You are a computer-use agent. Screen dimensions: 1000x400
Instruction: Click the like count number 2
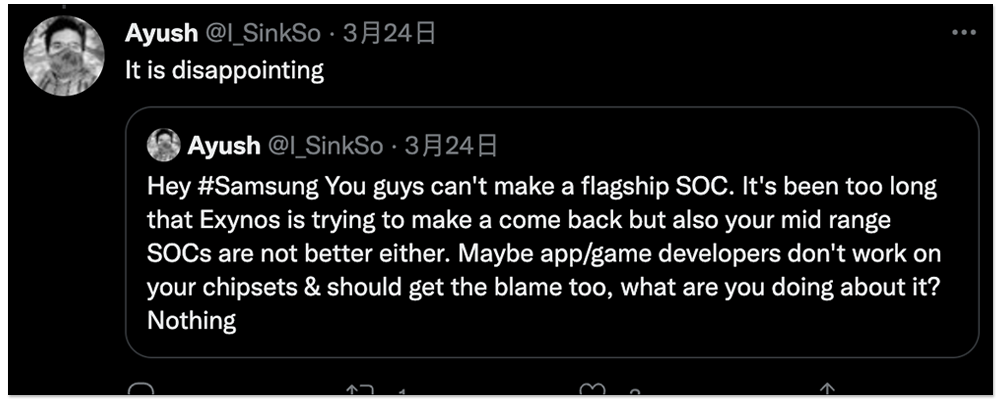point(634,392)
